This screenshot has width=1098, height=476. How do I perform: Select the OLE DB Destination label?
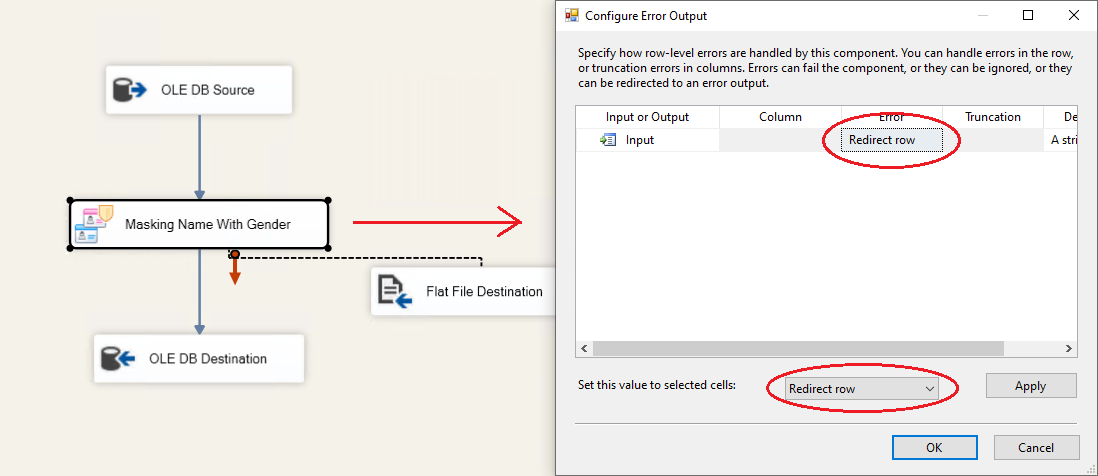click(208, 359)
